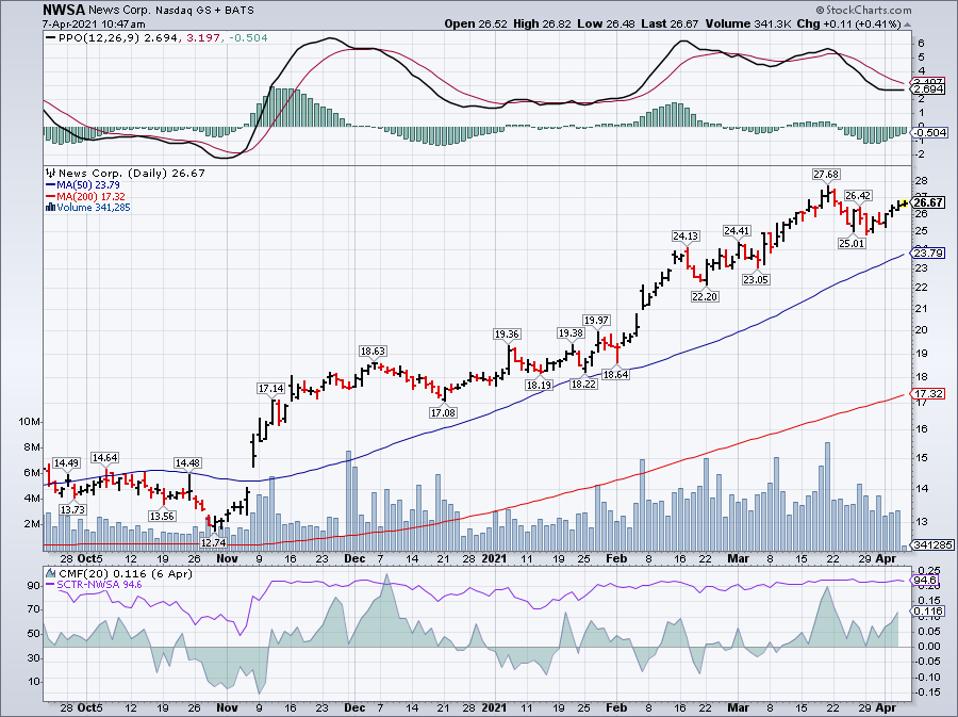Viewport: 958px width, 717px height.
Task: Click the 18.22 price label
Action: pos(583,384)
